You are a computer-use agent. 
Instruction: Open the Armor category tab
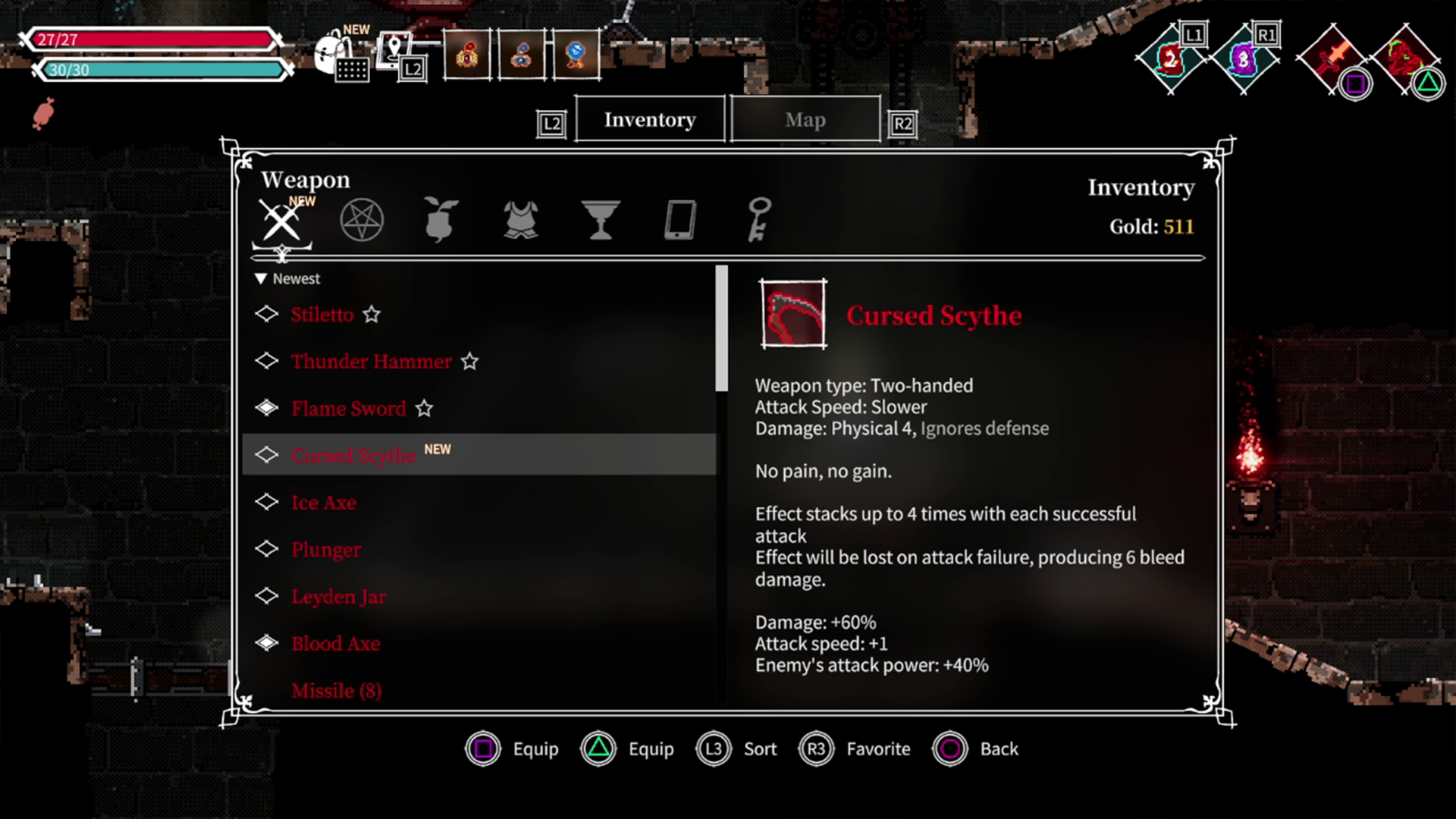click(x=520, y=220)
